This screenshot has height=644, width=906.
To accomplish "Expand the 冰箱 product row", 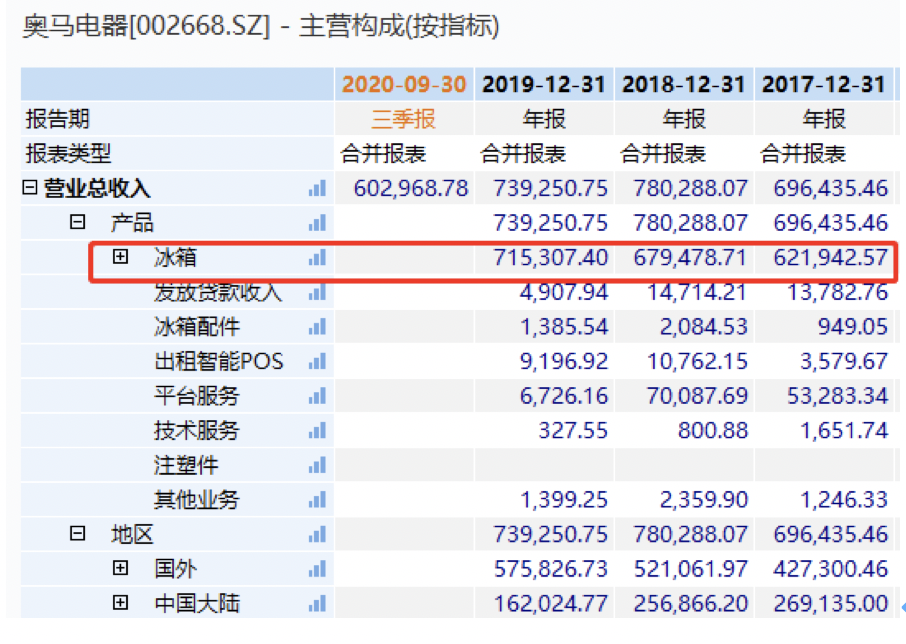I will tap(121, 257).
